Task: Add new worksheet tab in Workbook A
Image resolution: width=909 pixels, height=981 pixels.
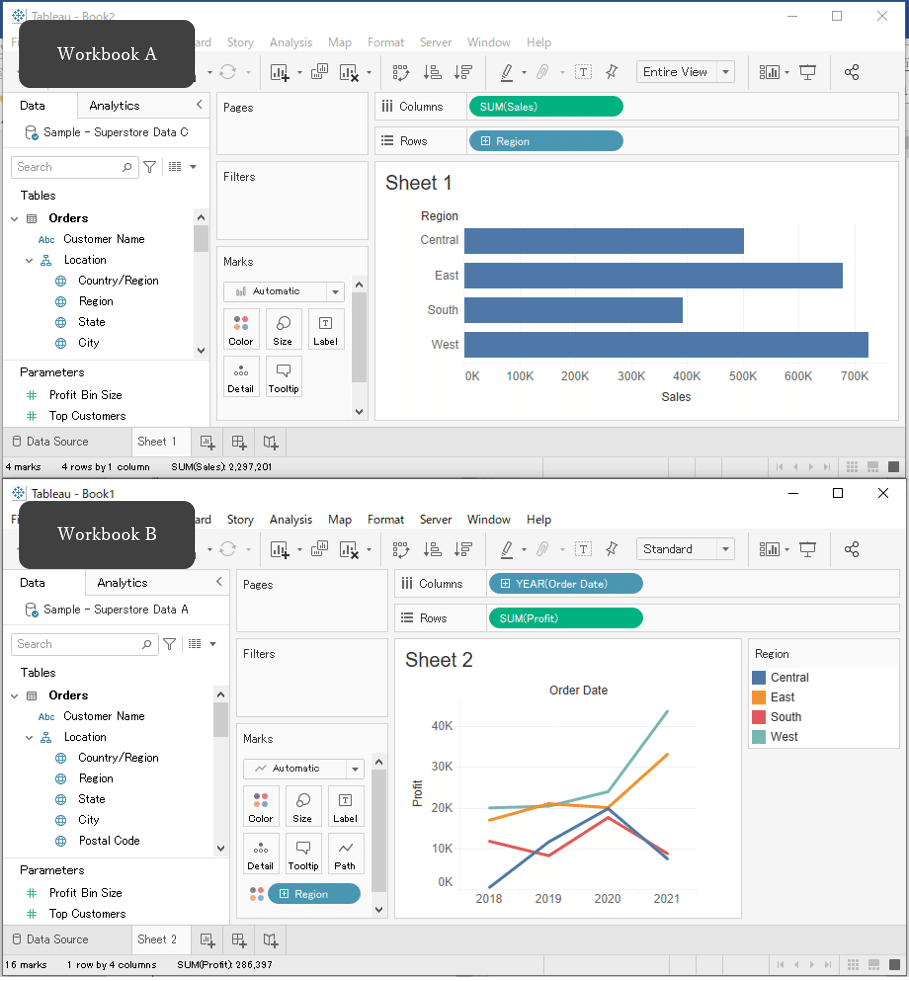Action: pyautogui.click(x=207, y=442)
